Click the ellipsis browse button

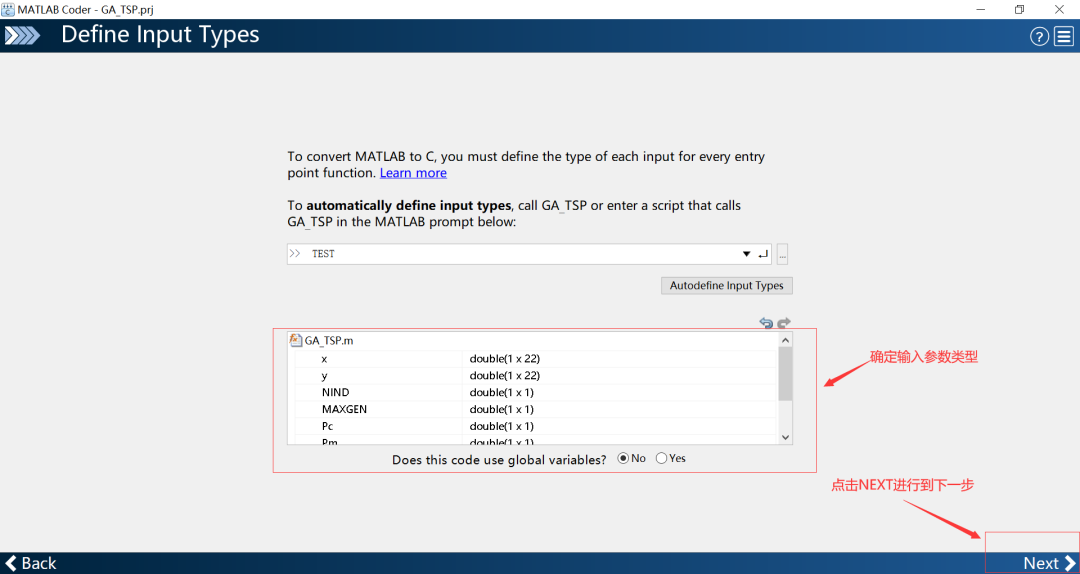[x=782, y=254]
